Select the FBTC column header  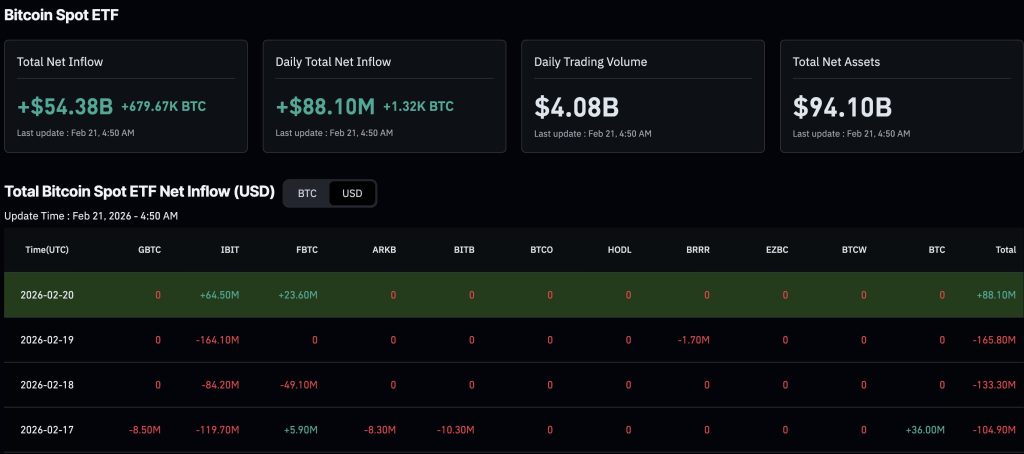coord(306,249)
